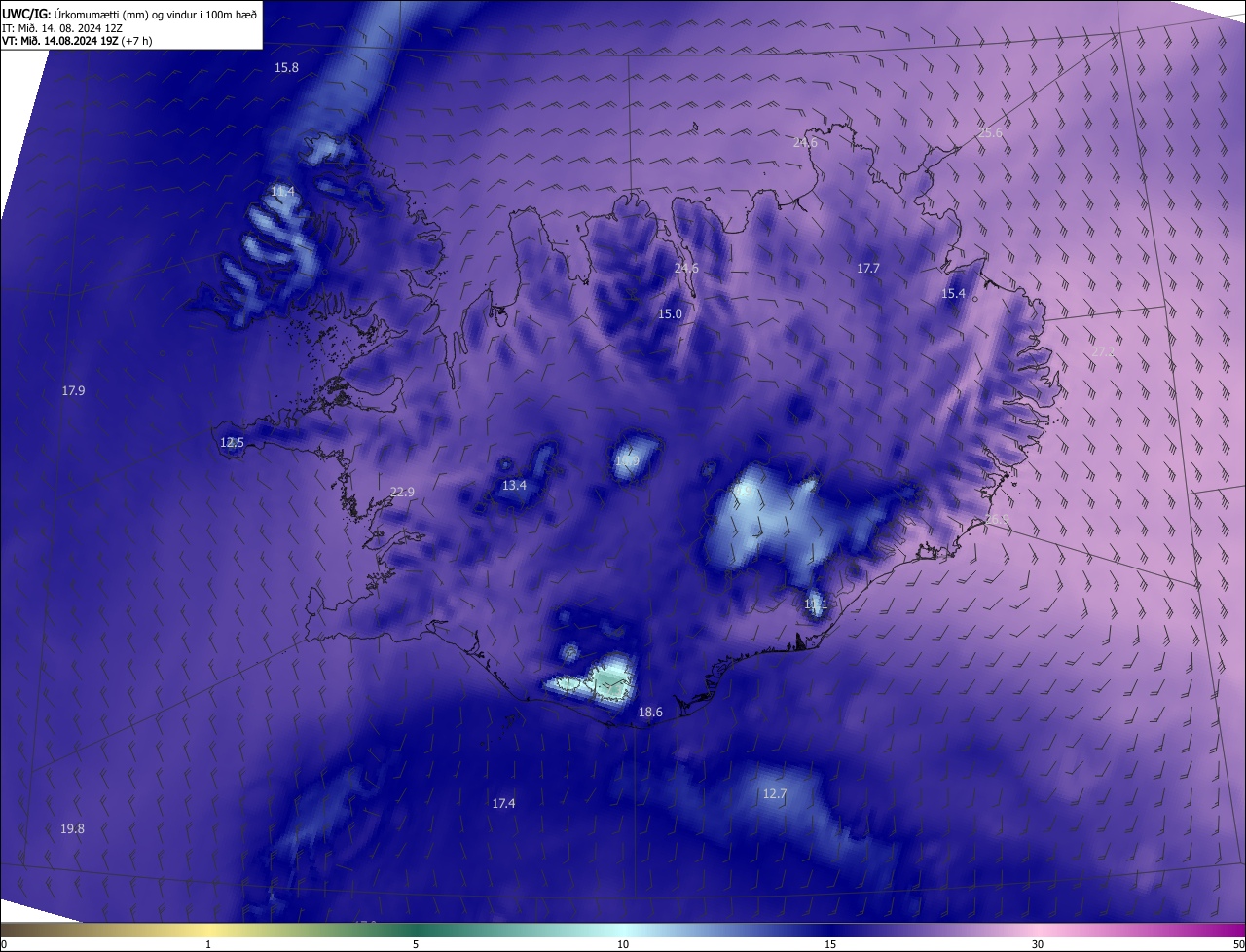The width and height of the screenshot is (1246, 952).
Task: Click the 11.1 value on the map
Action: (x=816, y=604)
